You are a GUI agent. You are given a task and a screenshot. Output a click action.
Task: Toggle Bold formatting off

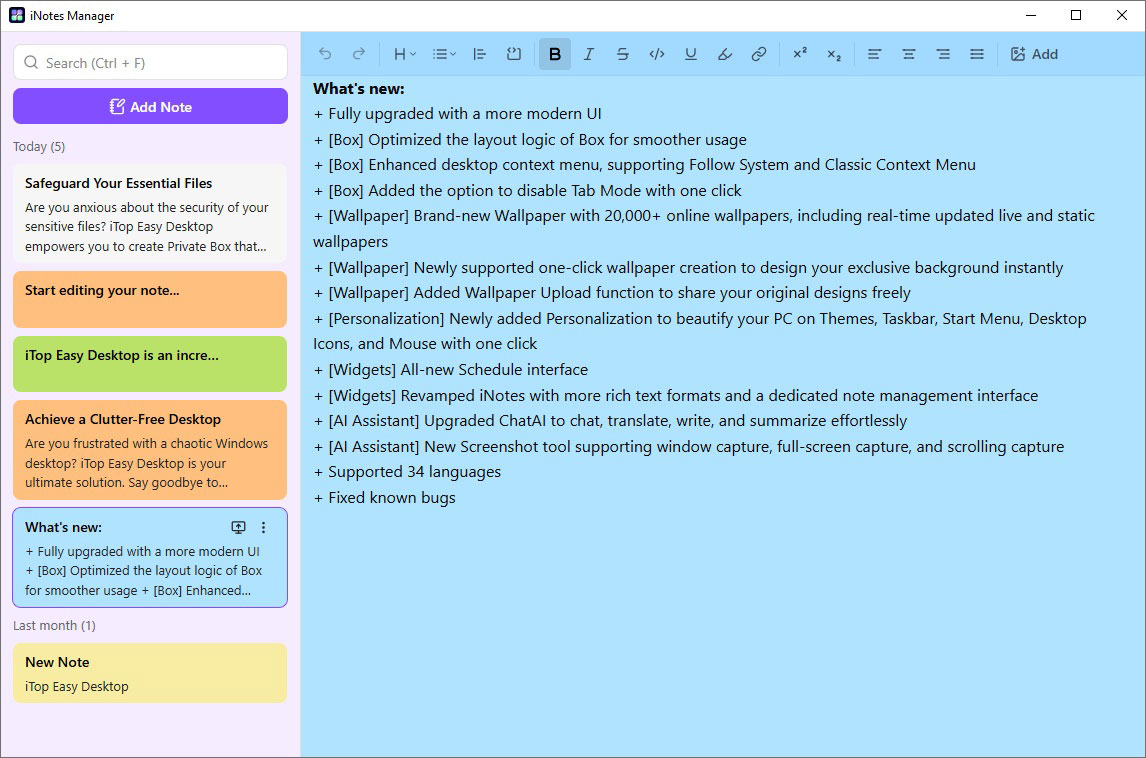click(555, 54)
